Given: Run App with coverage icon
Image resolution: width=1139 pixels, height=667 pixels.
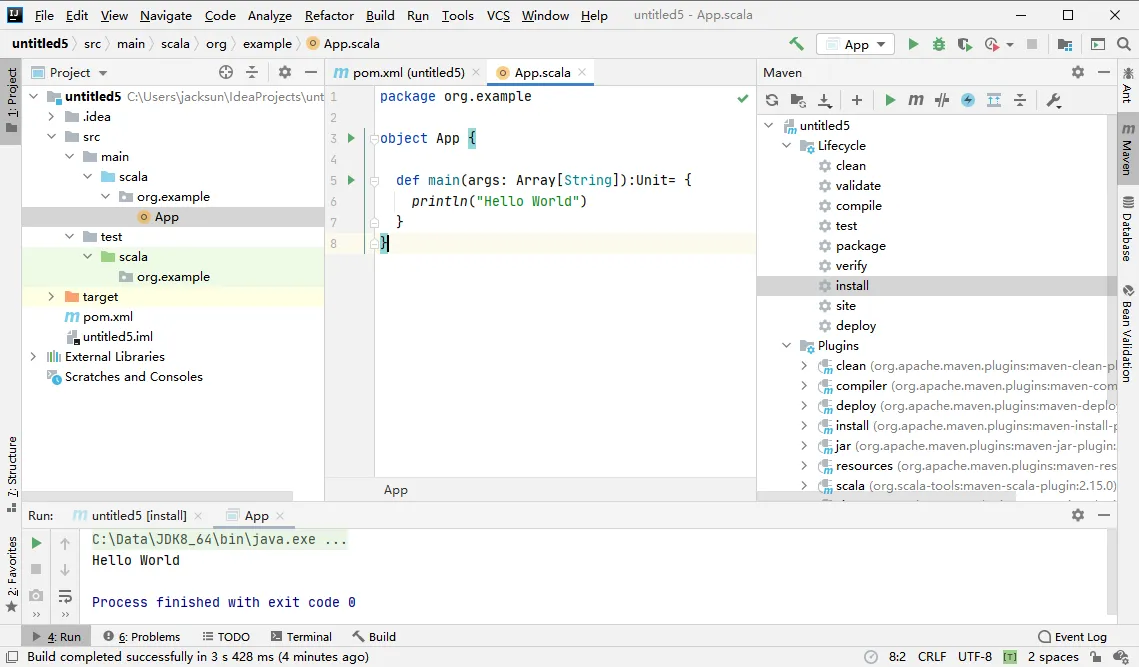Looking at the screenshot, I should pyautogui.click(x=965, y=44).
